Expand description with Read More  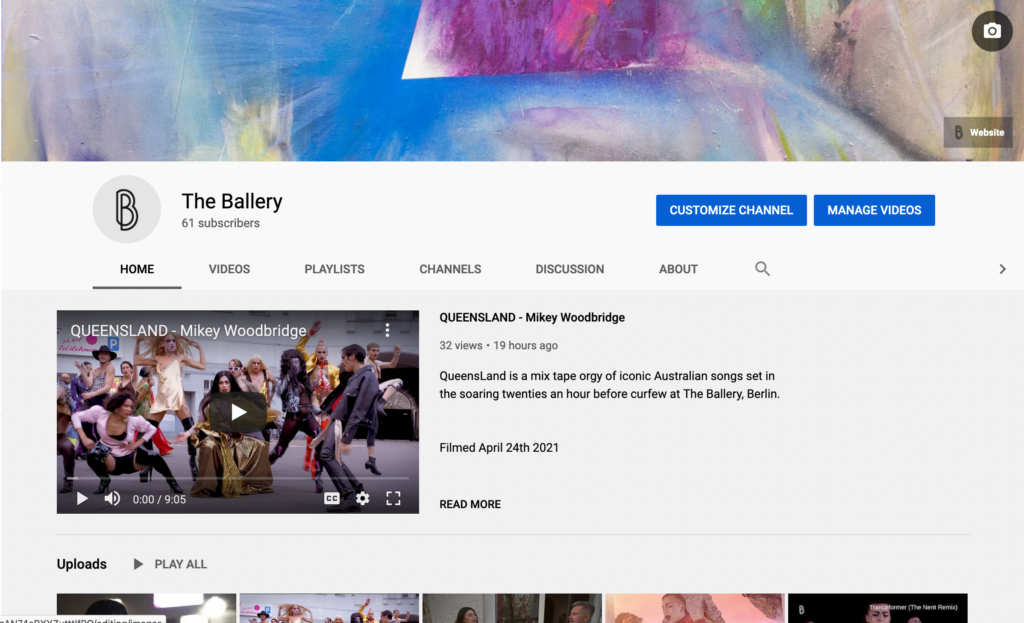coord(470,504)
